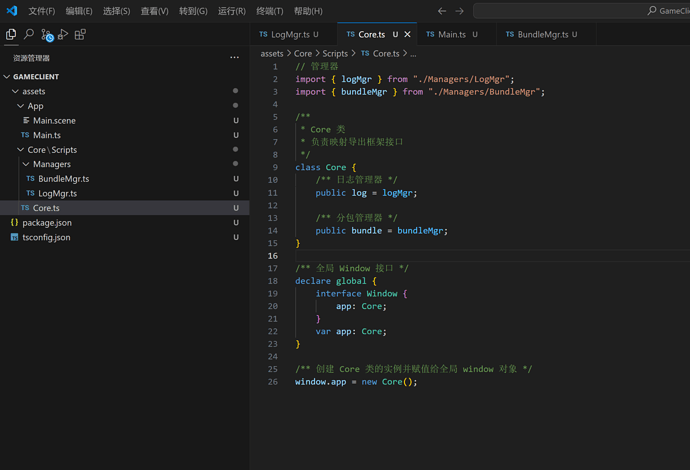Click the navigate back arrow
The width and height of the screenshot is (690, 470).
click(x=442, y=11)
